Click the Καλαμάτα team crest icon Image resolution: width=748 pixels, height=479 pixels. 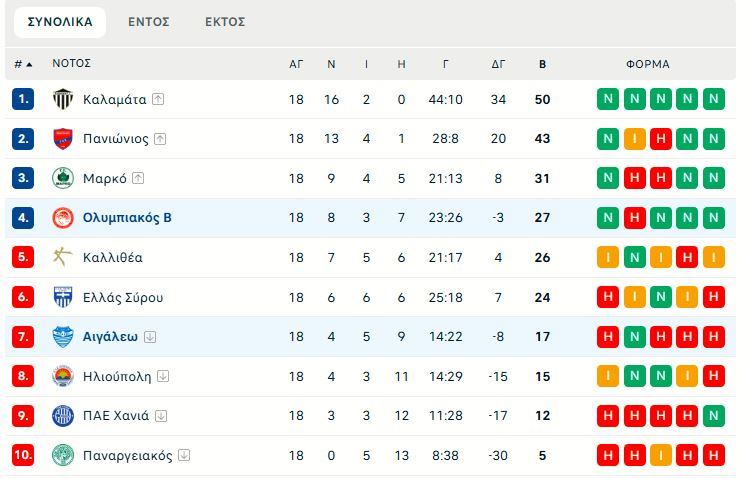(62, 99)
